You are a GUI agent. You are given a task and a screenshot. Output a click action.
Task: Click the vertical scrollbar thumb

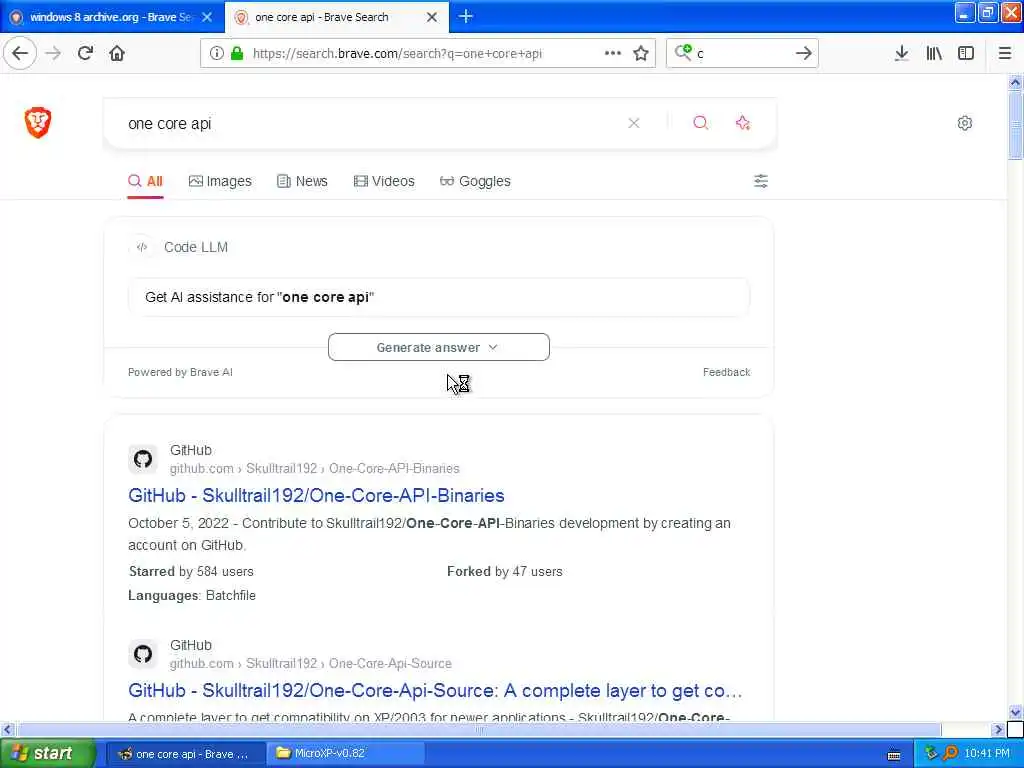click(1015, 125)
